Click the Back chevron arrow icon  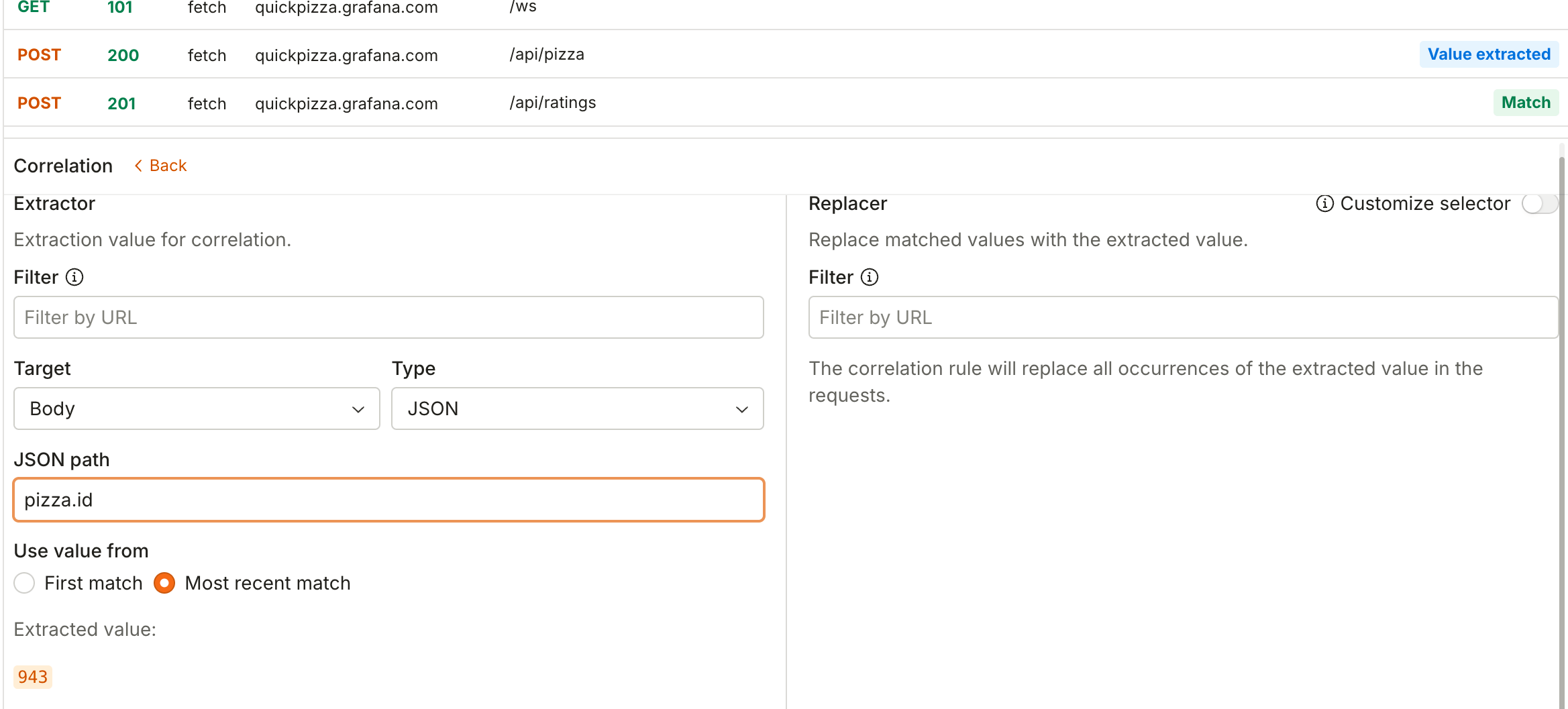coord(138,166)
